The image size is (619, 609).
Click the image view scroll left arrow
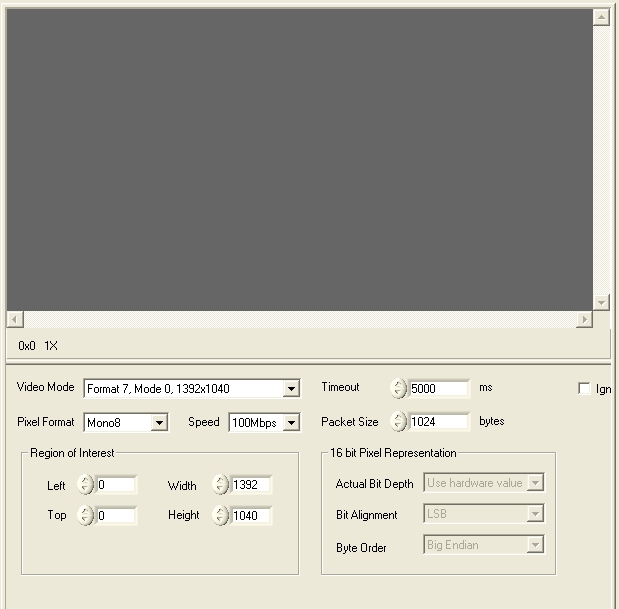click(15, 319)
